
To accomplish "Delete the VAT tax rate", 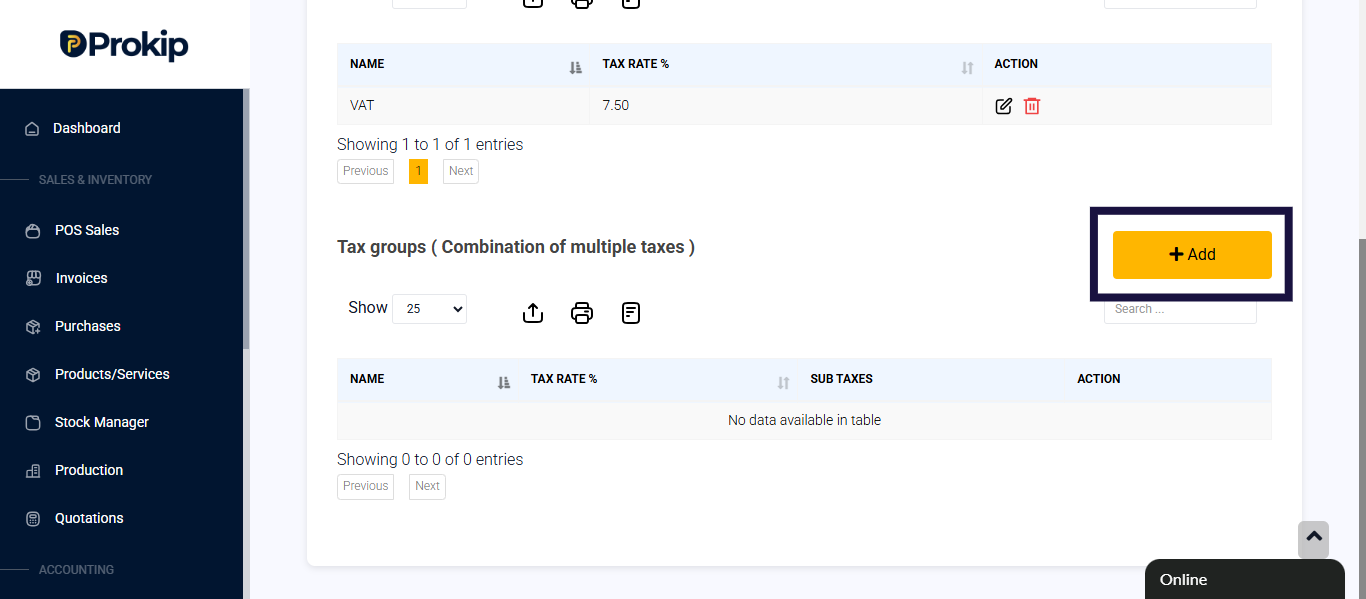I will tap(1032, 105).
